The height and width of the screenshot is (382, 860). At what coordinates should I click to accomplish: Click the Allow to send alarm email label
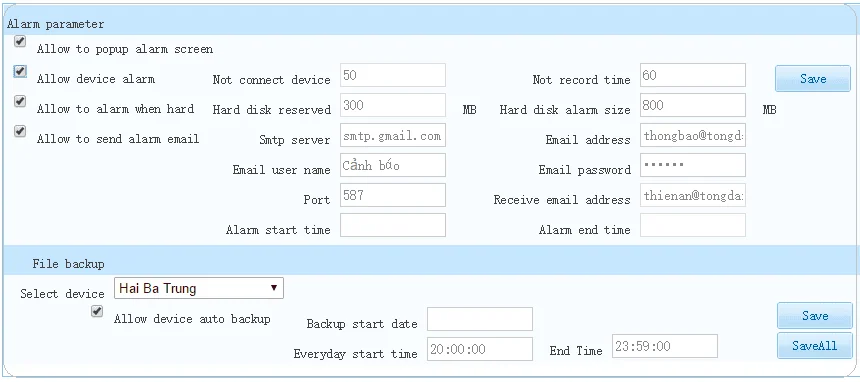point(118,139)
